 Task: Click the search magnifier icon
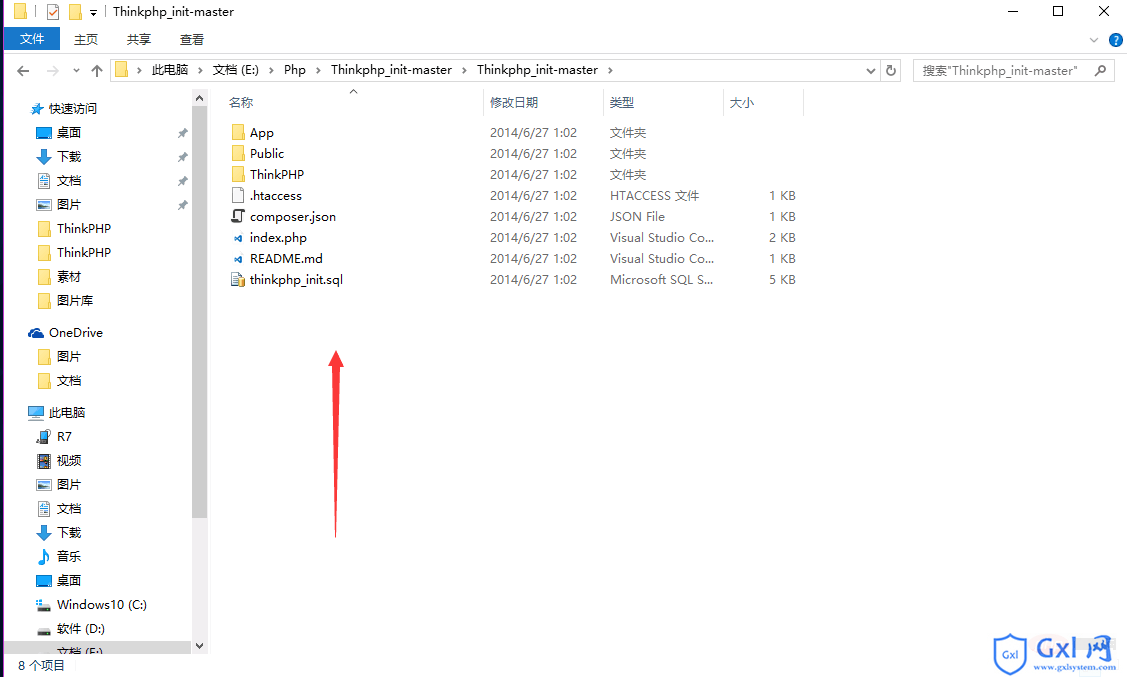point(1100,70)
